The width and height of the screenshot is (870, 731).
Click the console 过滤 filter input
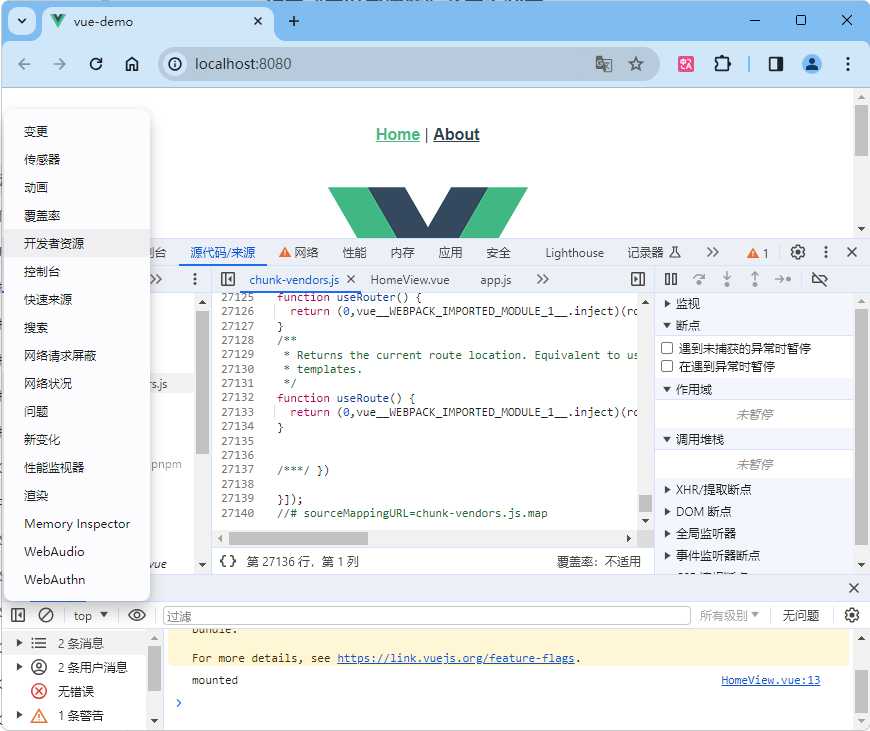[426, 616]
